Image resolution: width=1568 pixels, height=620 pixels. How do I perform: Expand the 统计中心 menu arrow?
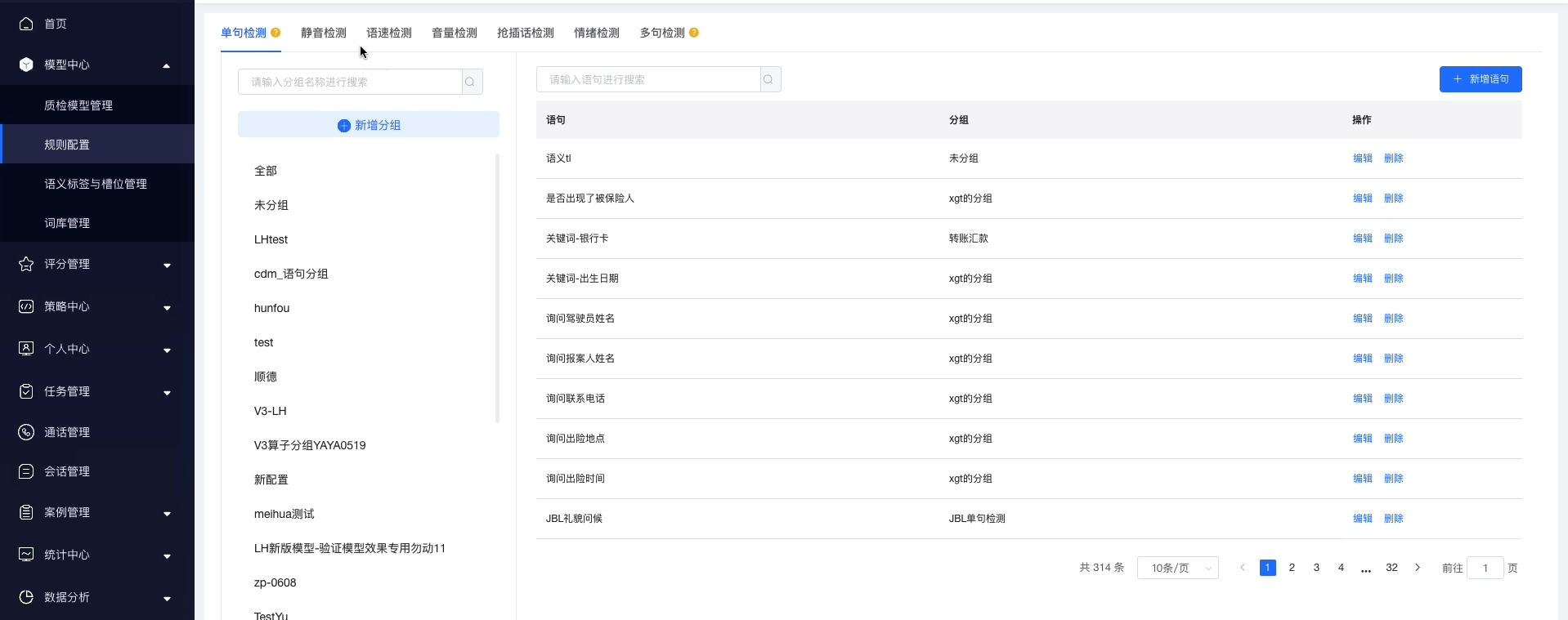(167, 556)
